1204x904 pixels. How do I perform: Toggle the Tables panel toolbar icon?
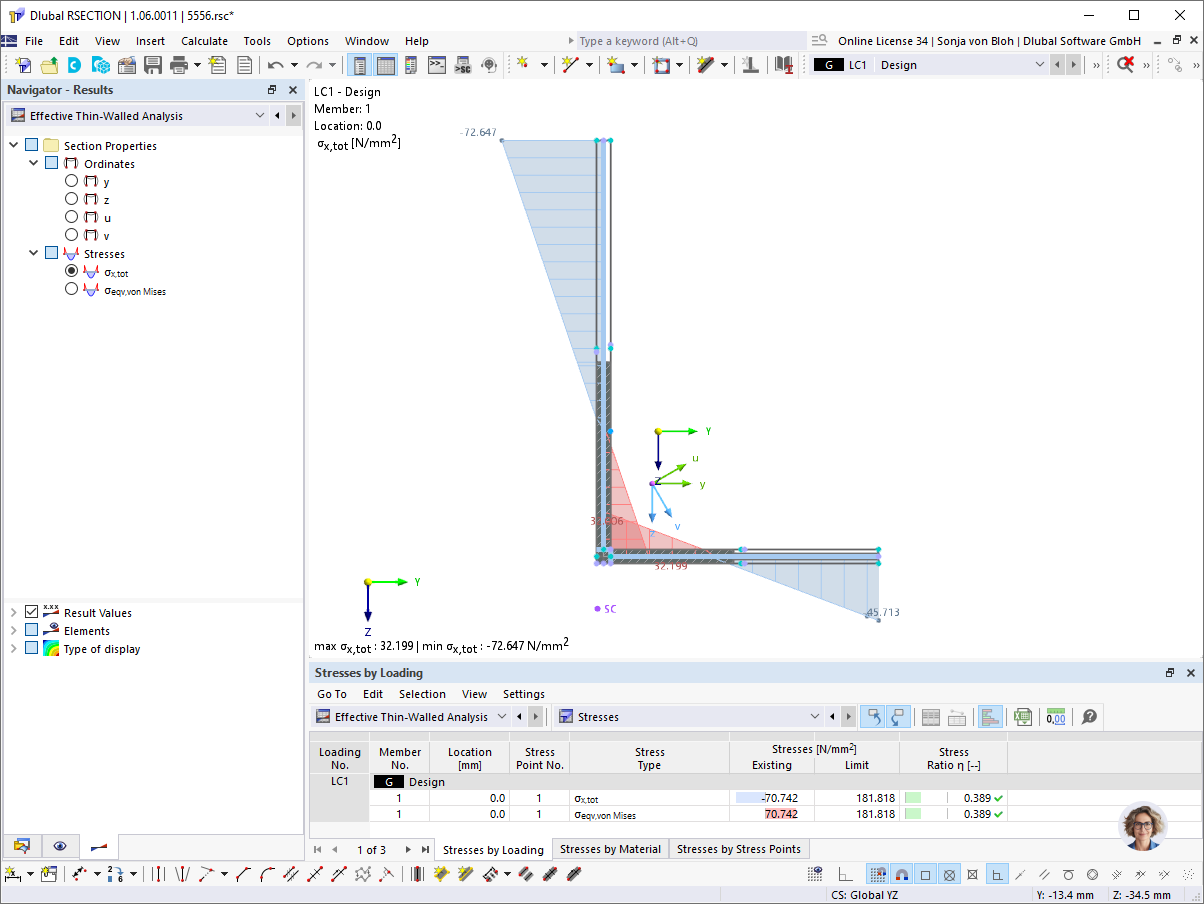click(386, 65)
